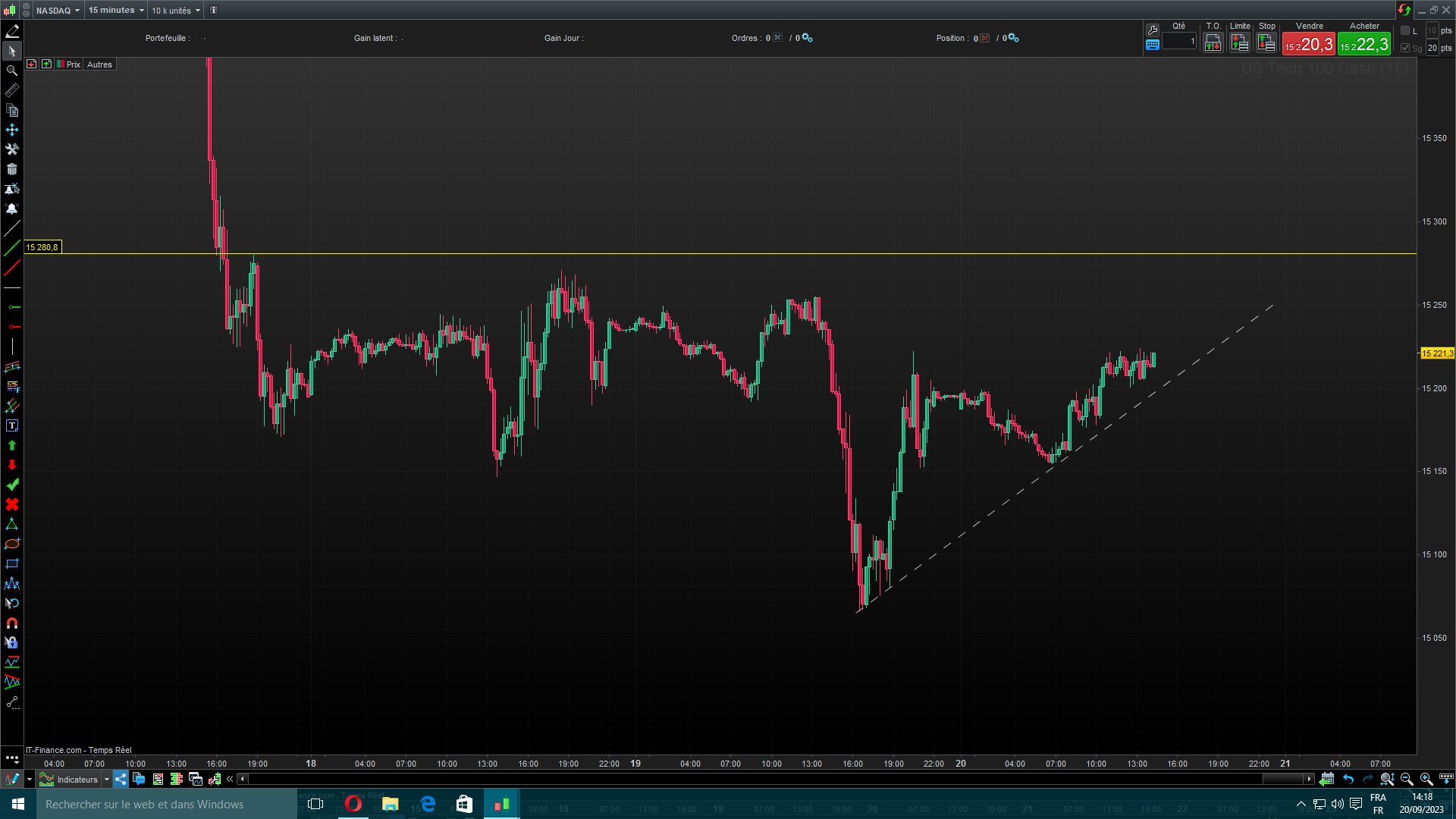Place a Limite order

click(1240, 43)
